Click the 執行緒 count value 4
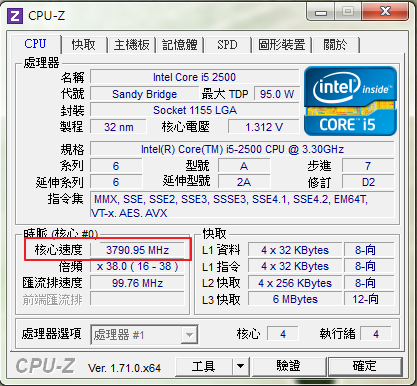Screen dimensions: 417x386 tap(376, 334)
